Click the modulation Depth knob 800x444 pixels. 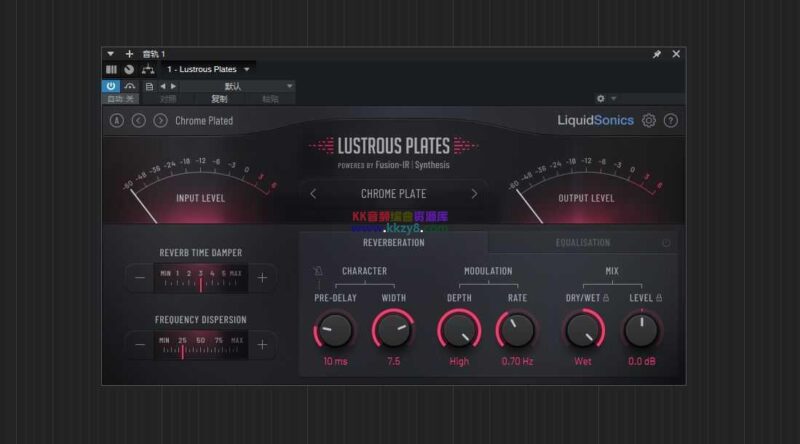pos(459,330)
